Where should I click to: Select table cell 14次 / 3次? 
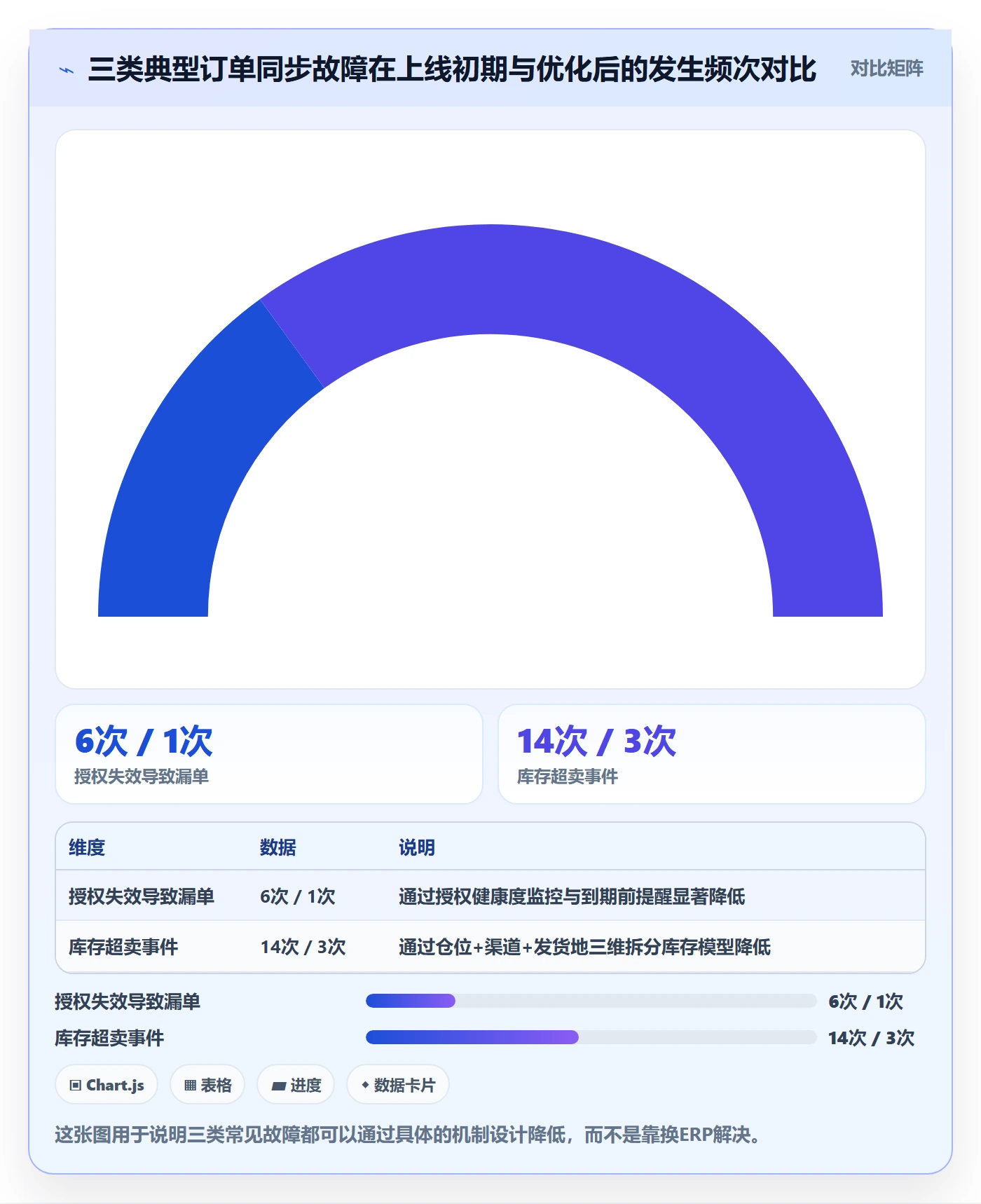click(303, 947)
